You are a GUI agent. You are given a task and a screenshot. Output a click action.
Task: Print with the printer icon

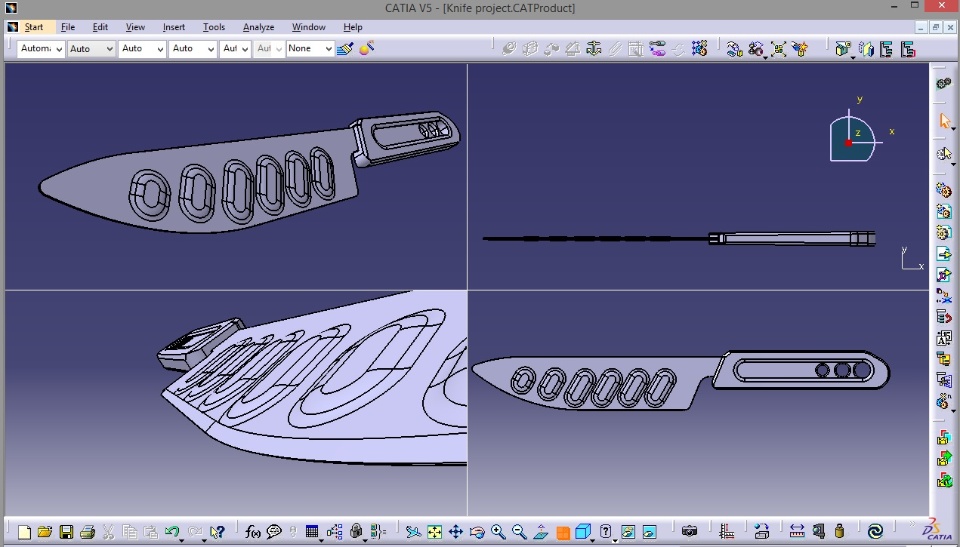pos(88,532)
